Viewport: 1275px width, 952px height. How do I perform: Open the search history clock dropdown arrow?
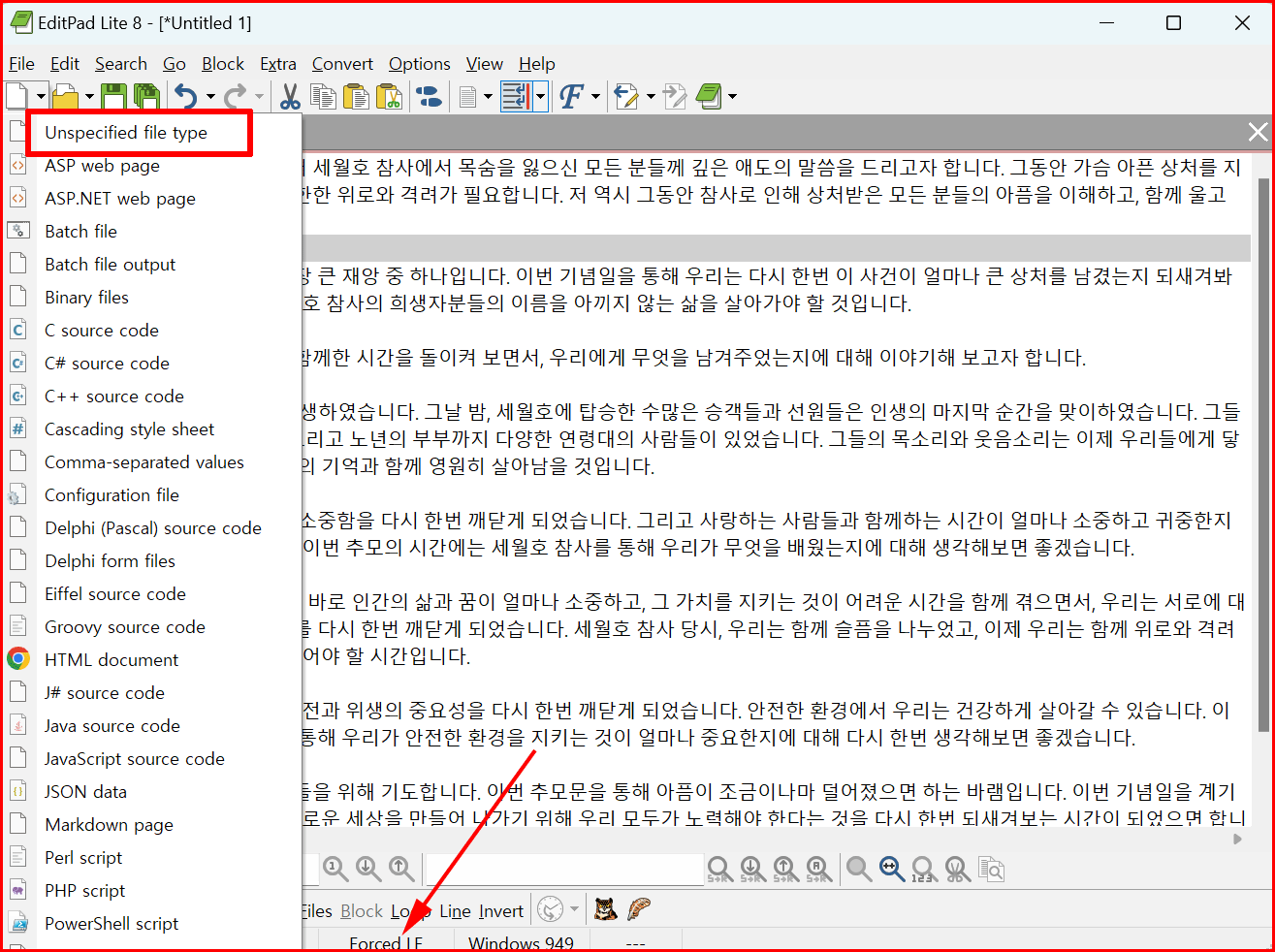tap(574, 909)
